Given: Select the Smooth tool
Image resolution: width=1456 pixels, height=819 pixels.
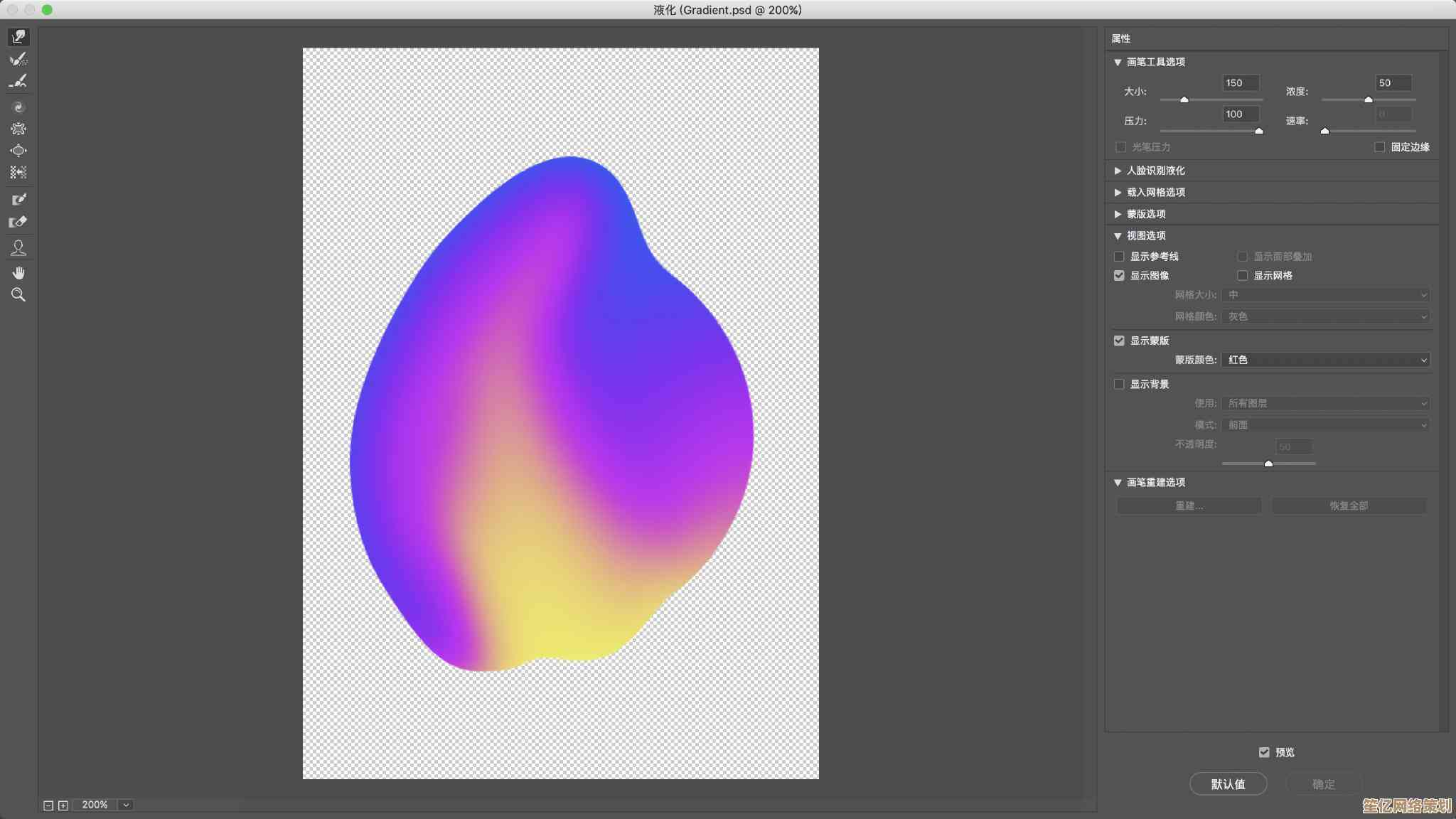Looking at the screenshot, I should [18, 81].
